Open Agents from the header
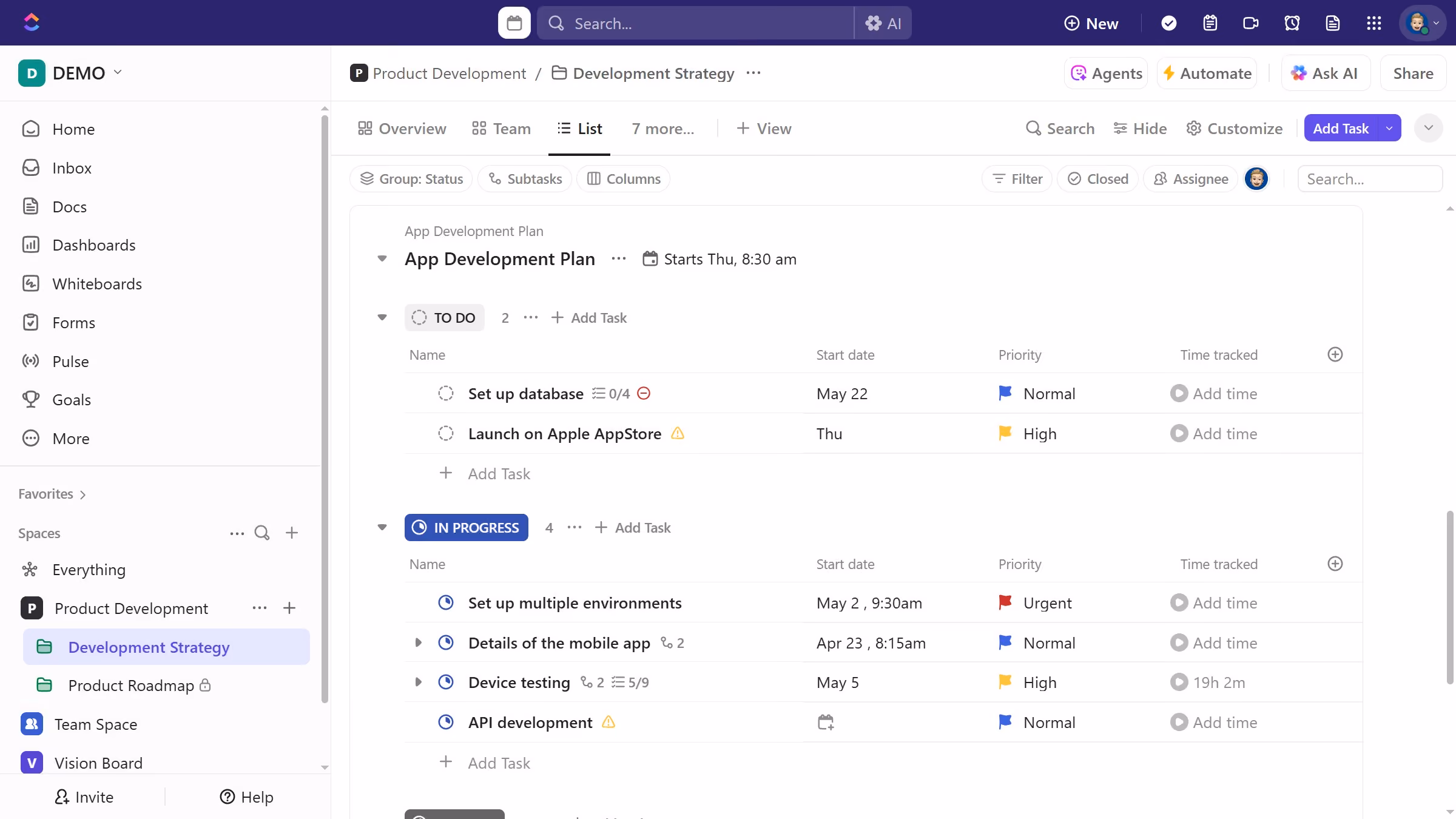Viewport: 1456px width, 819px height. point(1106,73)
